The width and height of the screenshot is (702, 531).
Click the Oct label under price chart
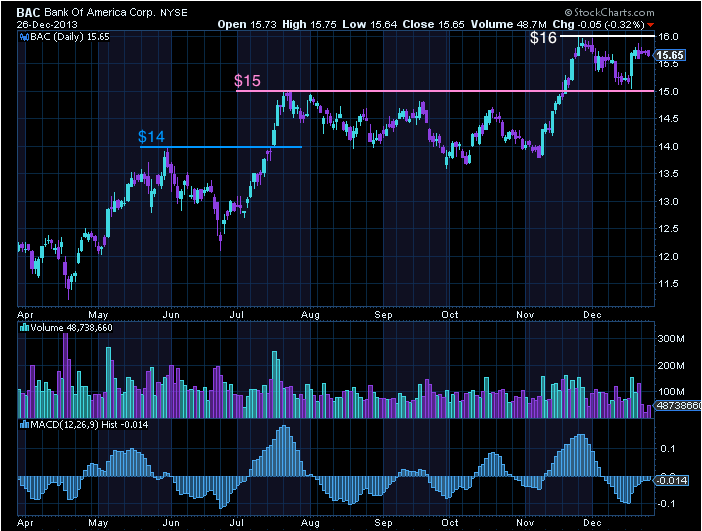[x=449, y=315]
